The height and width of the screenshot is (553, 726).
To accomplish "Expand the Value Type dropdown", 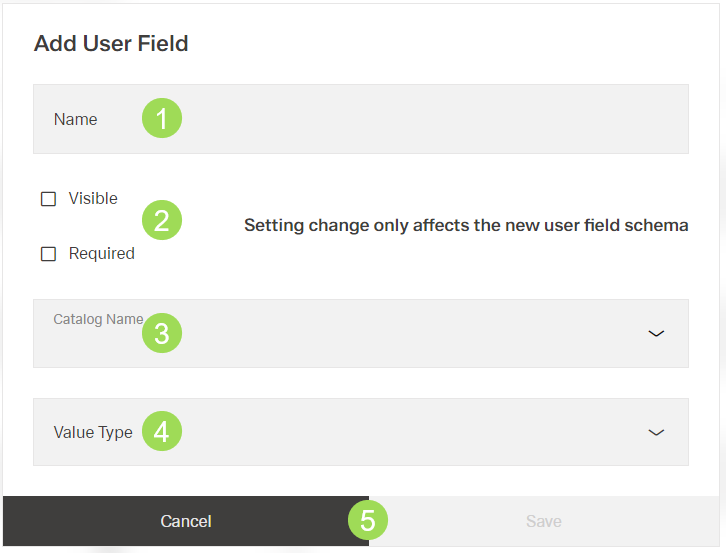I will pos(400,432).
